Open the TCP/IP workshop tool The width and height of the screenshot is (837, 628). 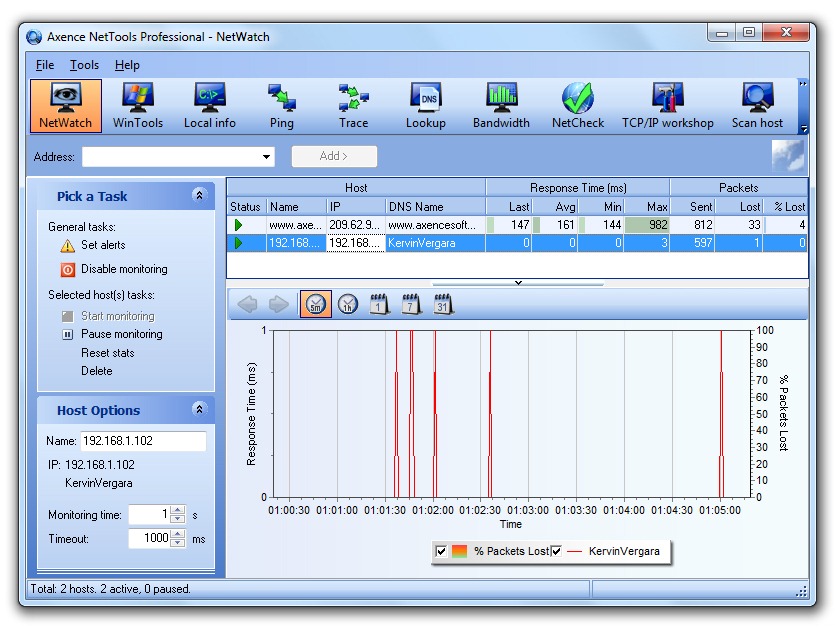(x=668, y=106)
